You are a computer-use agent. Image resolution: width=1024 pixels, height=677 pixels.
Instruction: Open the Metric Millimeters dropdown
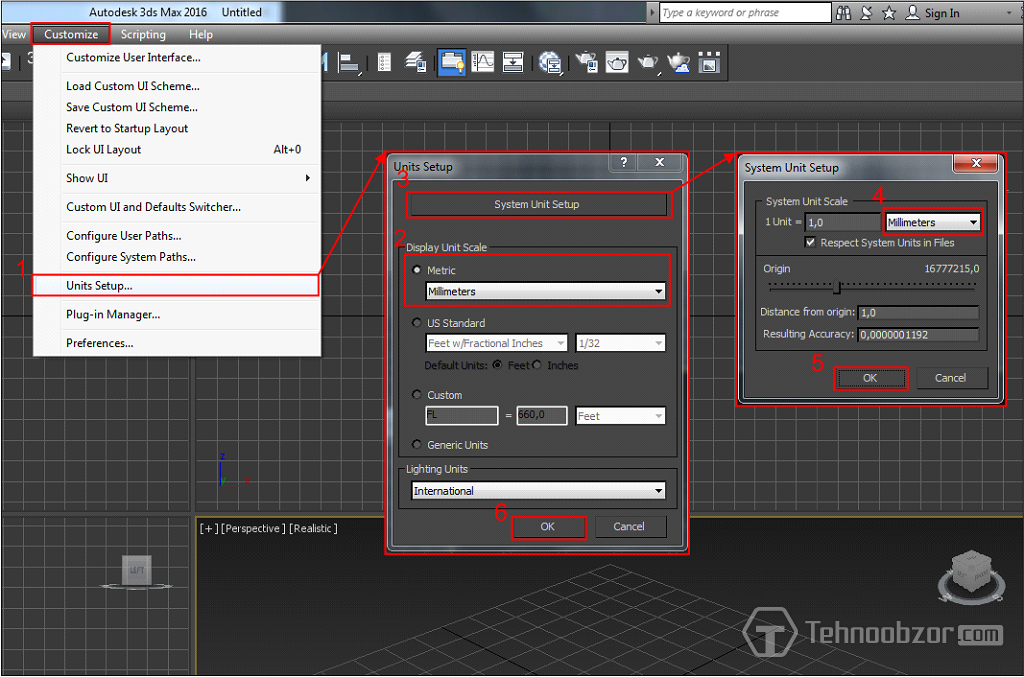[545, 291]
